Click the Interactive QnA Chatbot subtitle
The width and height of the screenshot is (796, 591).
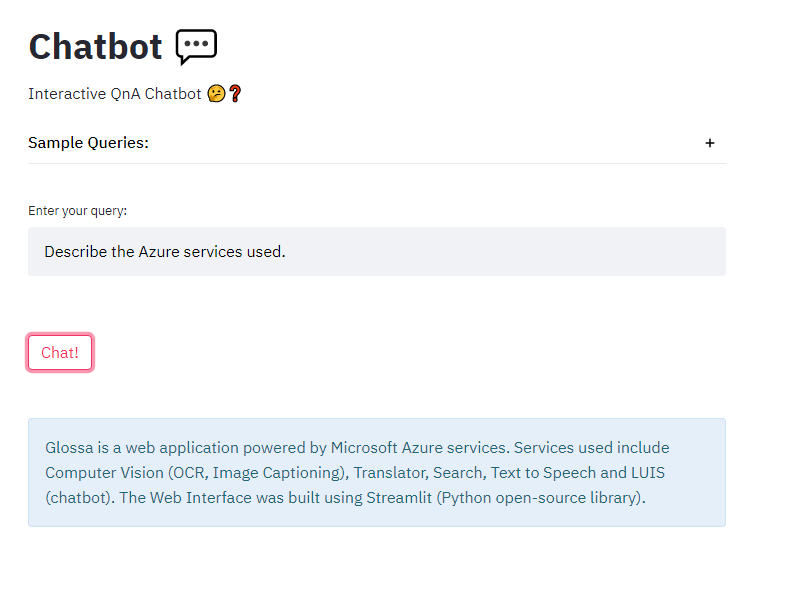[115, 94]
